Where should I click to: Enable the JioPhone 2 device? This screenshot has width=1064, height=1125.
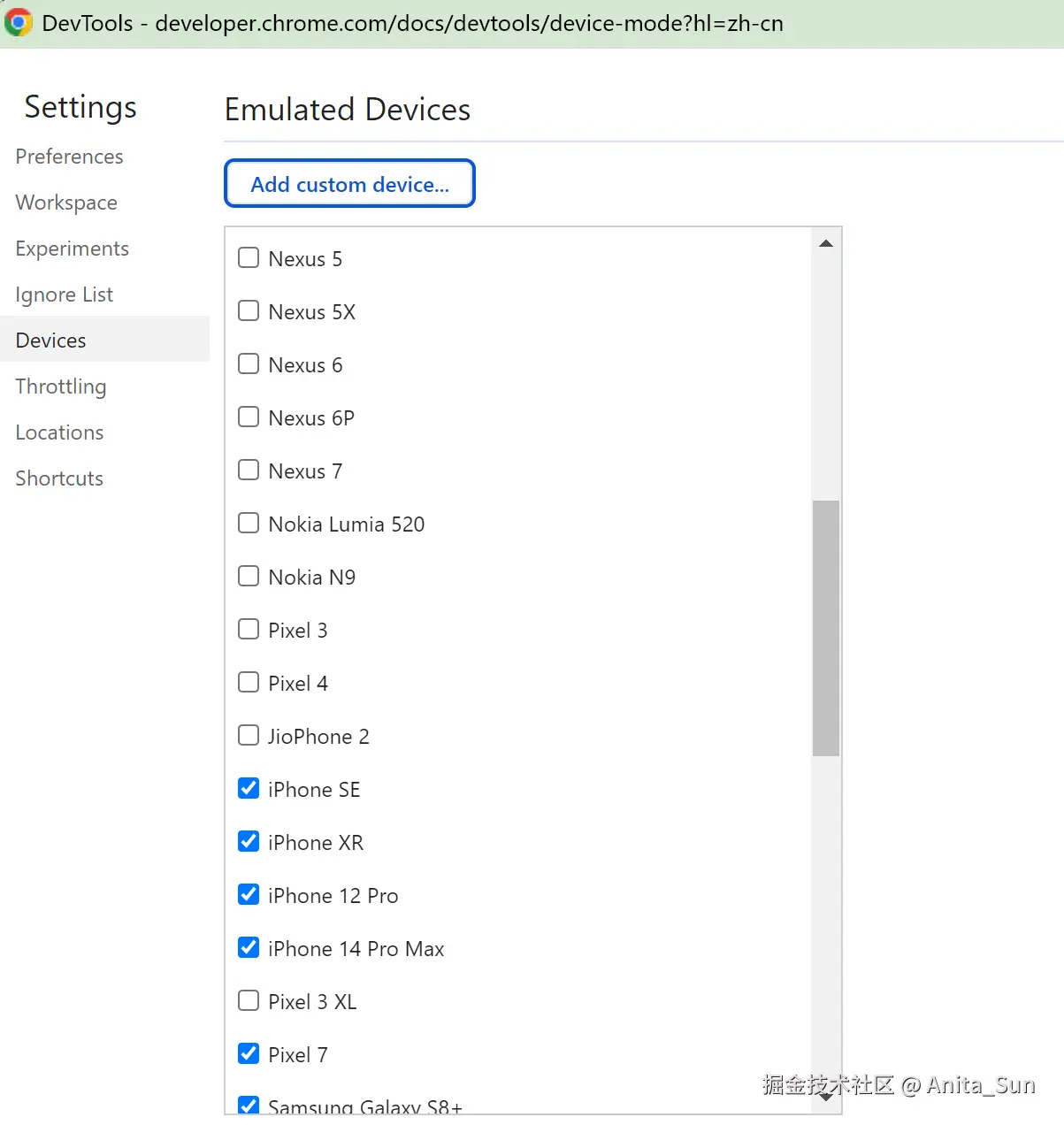[249, 736]
